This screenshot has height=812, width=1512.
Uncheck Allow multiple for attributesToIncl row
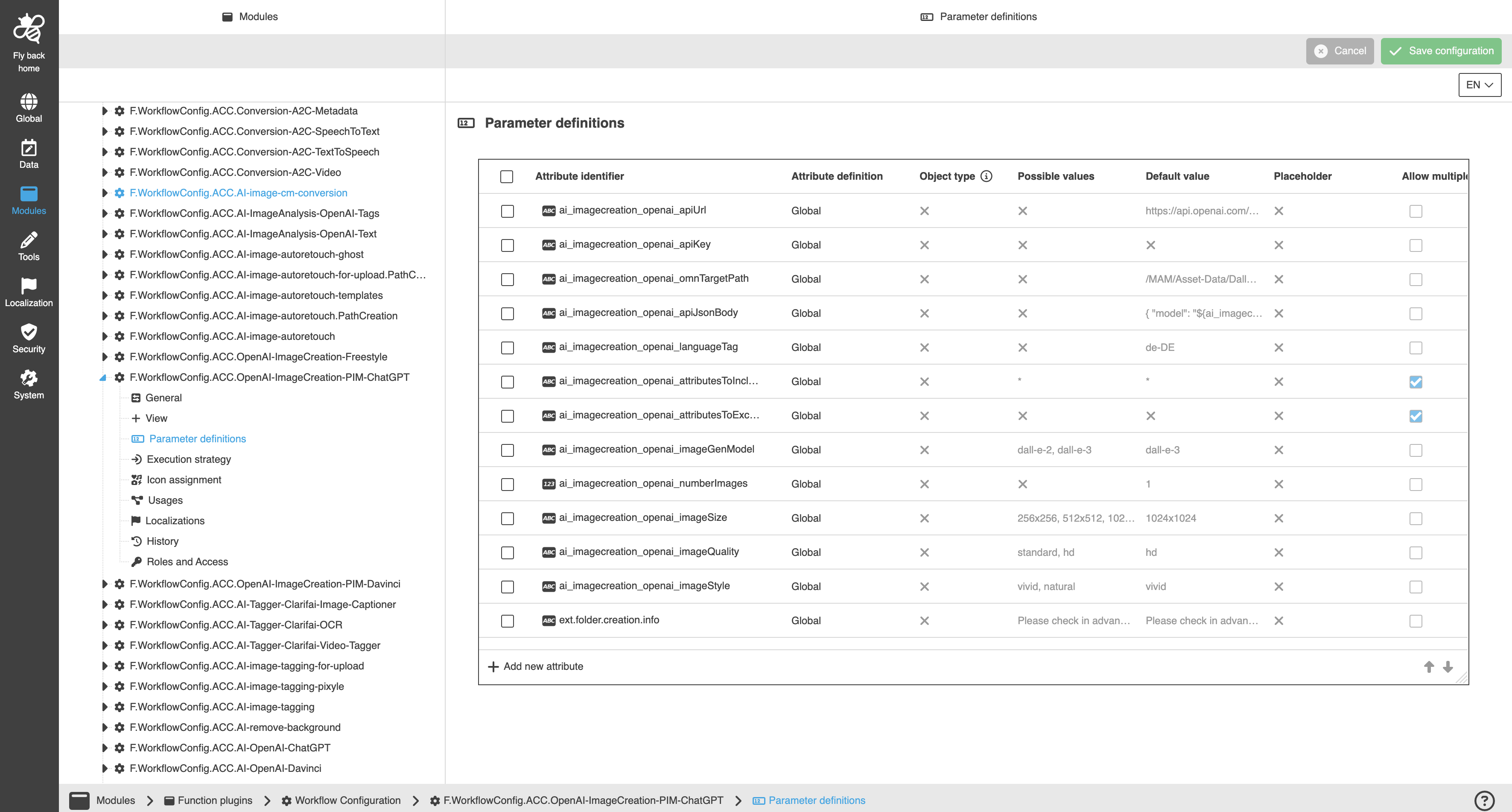click(x=1415, y=382)
